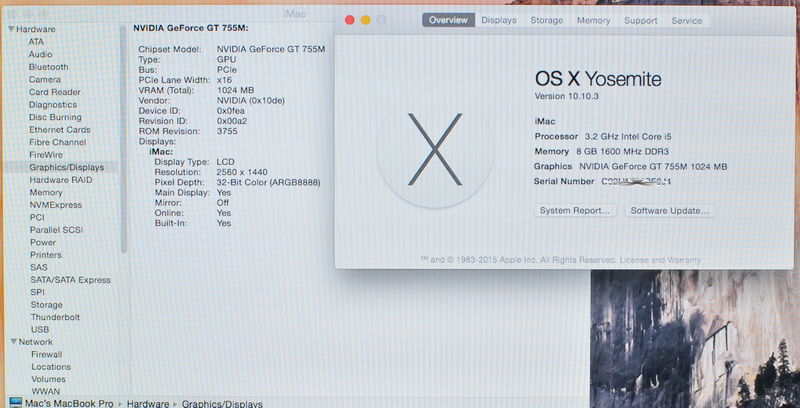
Task: Click the Software Update button
Action: [x=670, y=211]
